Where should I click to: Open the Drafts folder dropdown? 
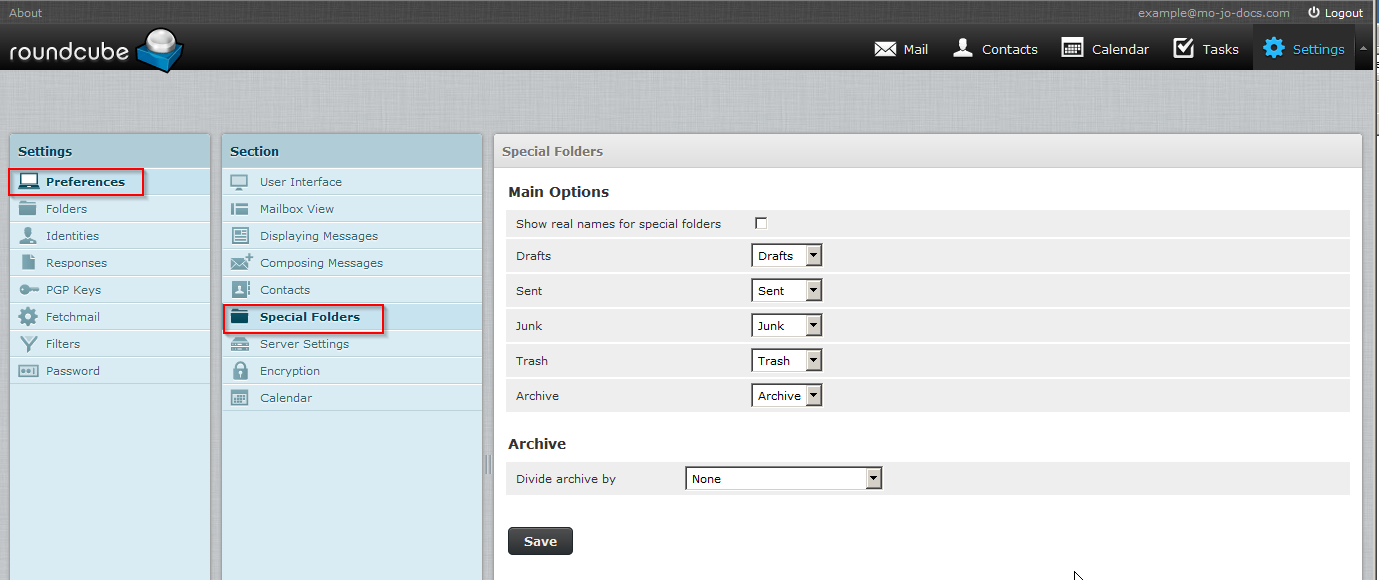pos(786,256)
